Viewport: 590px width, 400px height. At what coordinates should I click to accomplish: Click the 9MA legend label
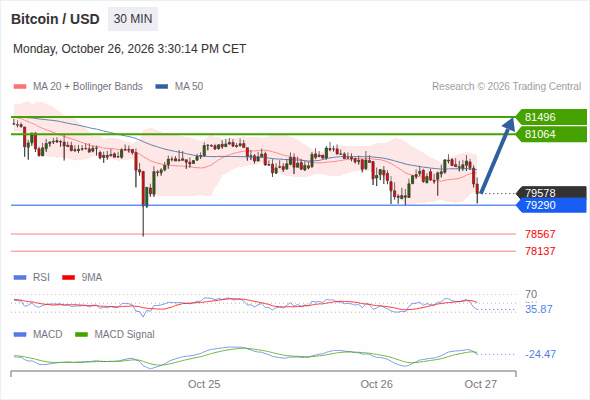pos(92,277)
